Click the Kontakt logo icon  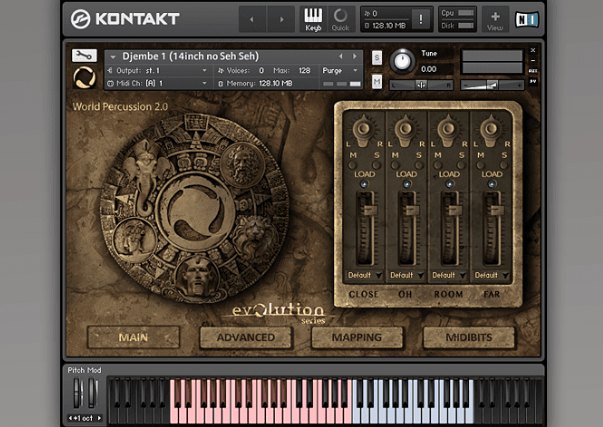pyautogui.click(x=80, y=19)
